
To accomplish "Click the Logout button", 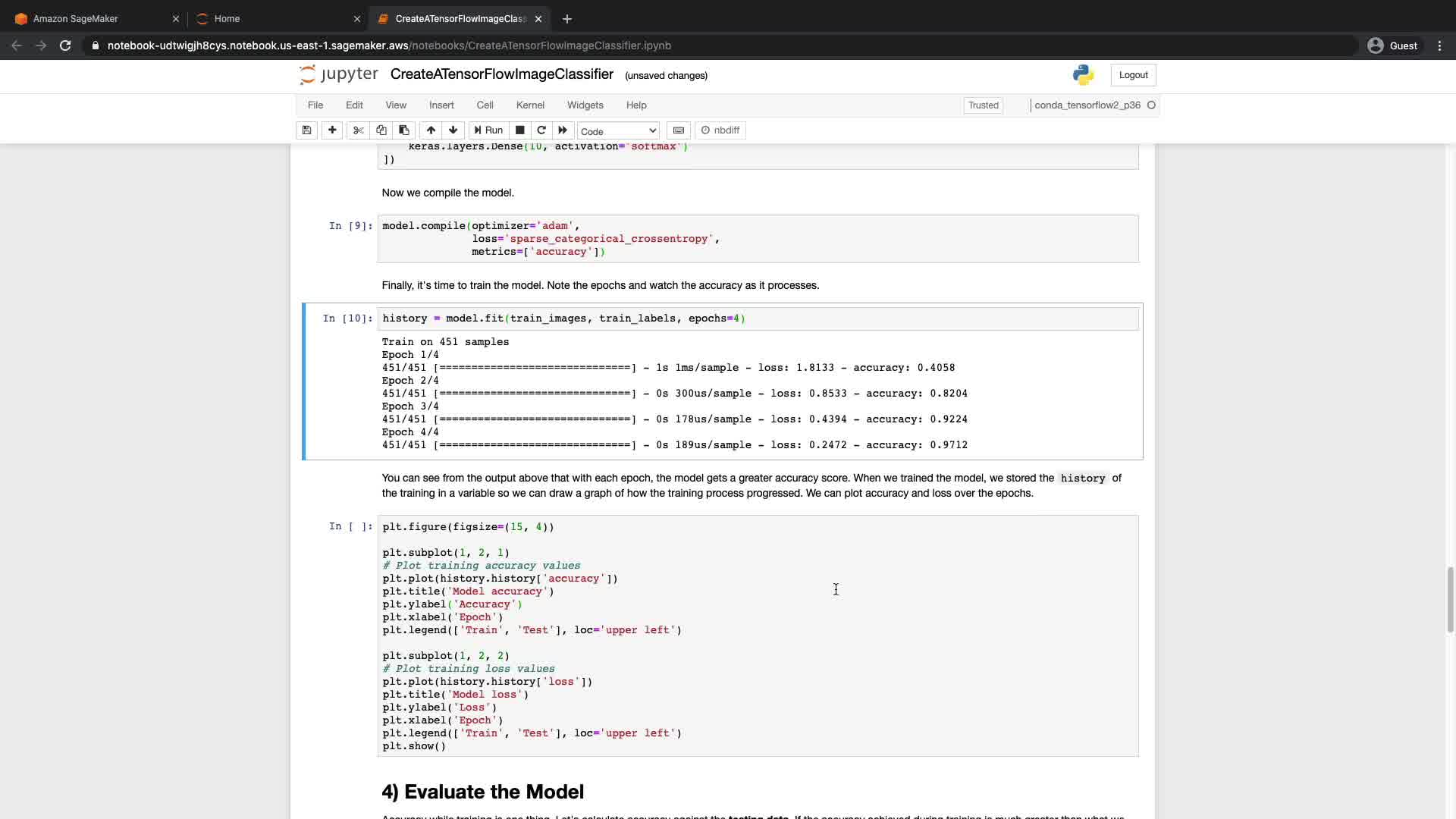I will [1133, 75].
